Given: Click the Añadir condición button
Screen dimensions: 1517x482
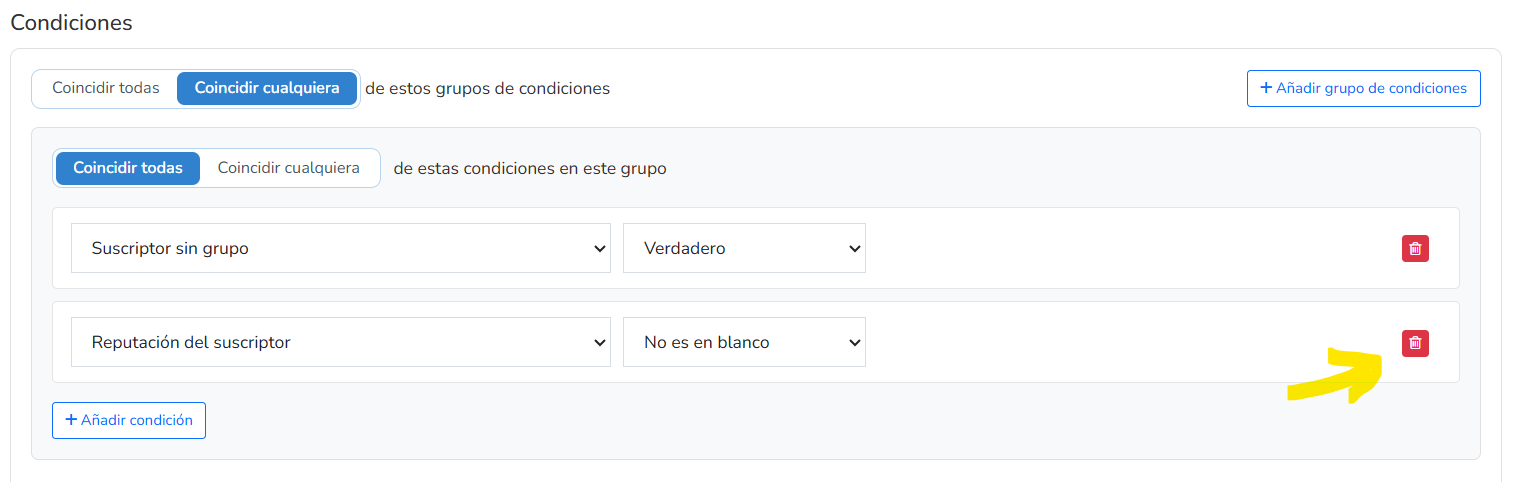Looking at the screenshot, I should [x=129, y=420].
